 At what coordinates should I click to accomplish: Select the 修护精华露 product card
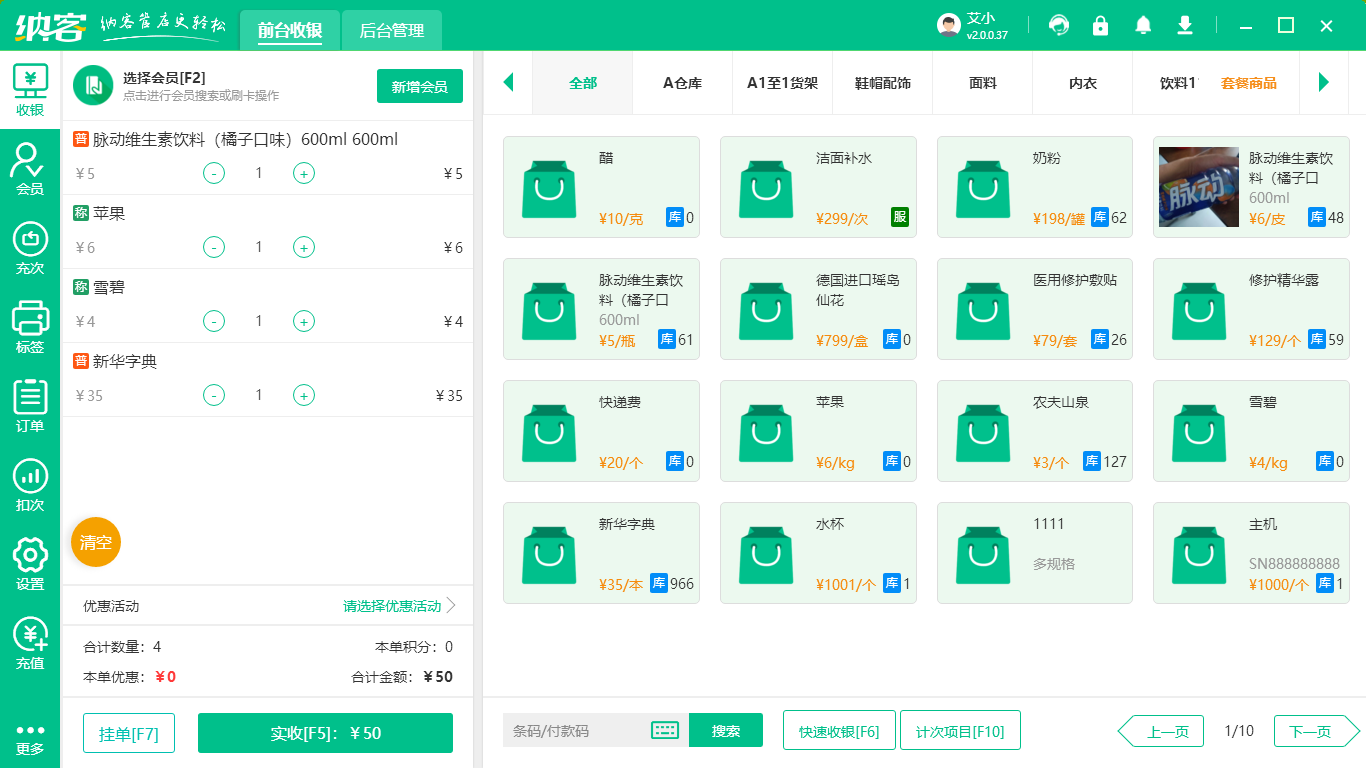click(1252, 309)
